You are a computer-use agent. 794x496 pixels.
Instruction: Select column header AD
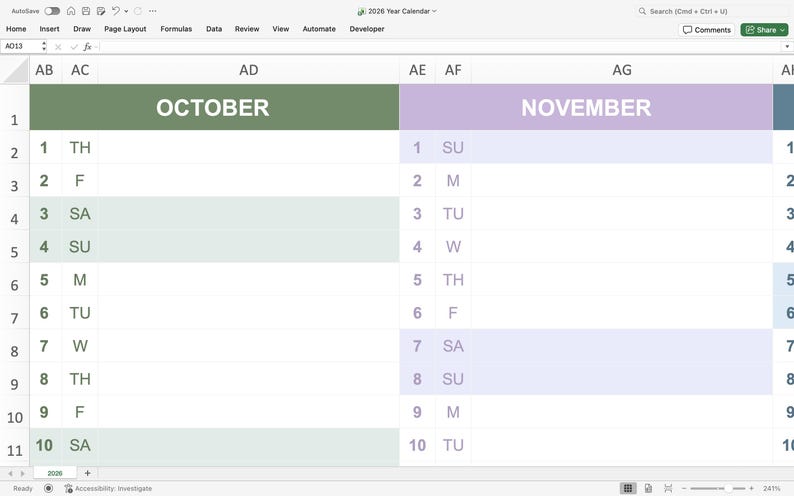pyautogui.click(x=249, y=70)
